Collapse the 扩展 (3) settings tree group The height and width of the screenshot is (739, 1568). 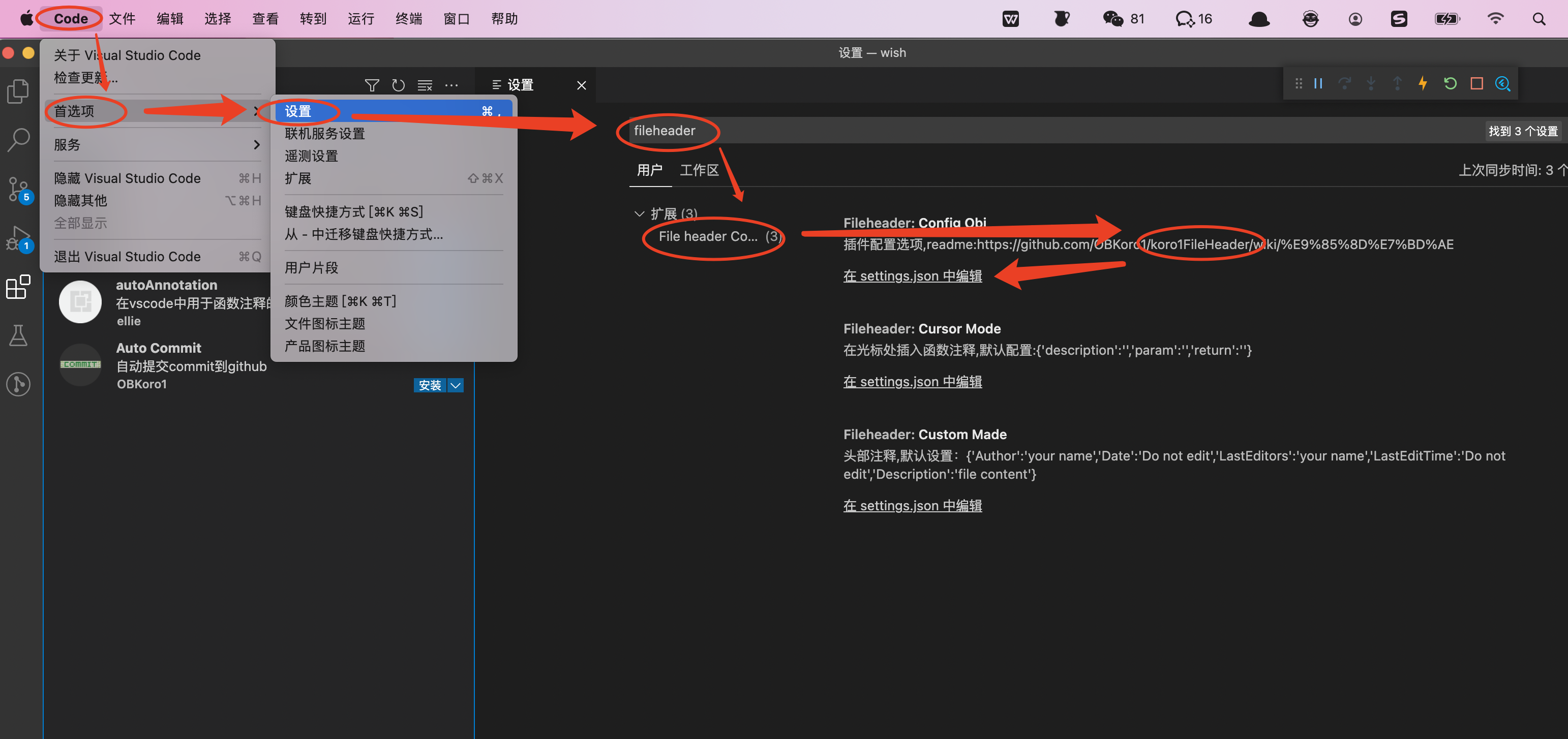639,213
